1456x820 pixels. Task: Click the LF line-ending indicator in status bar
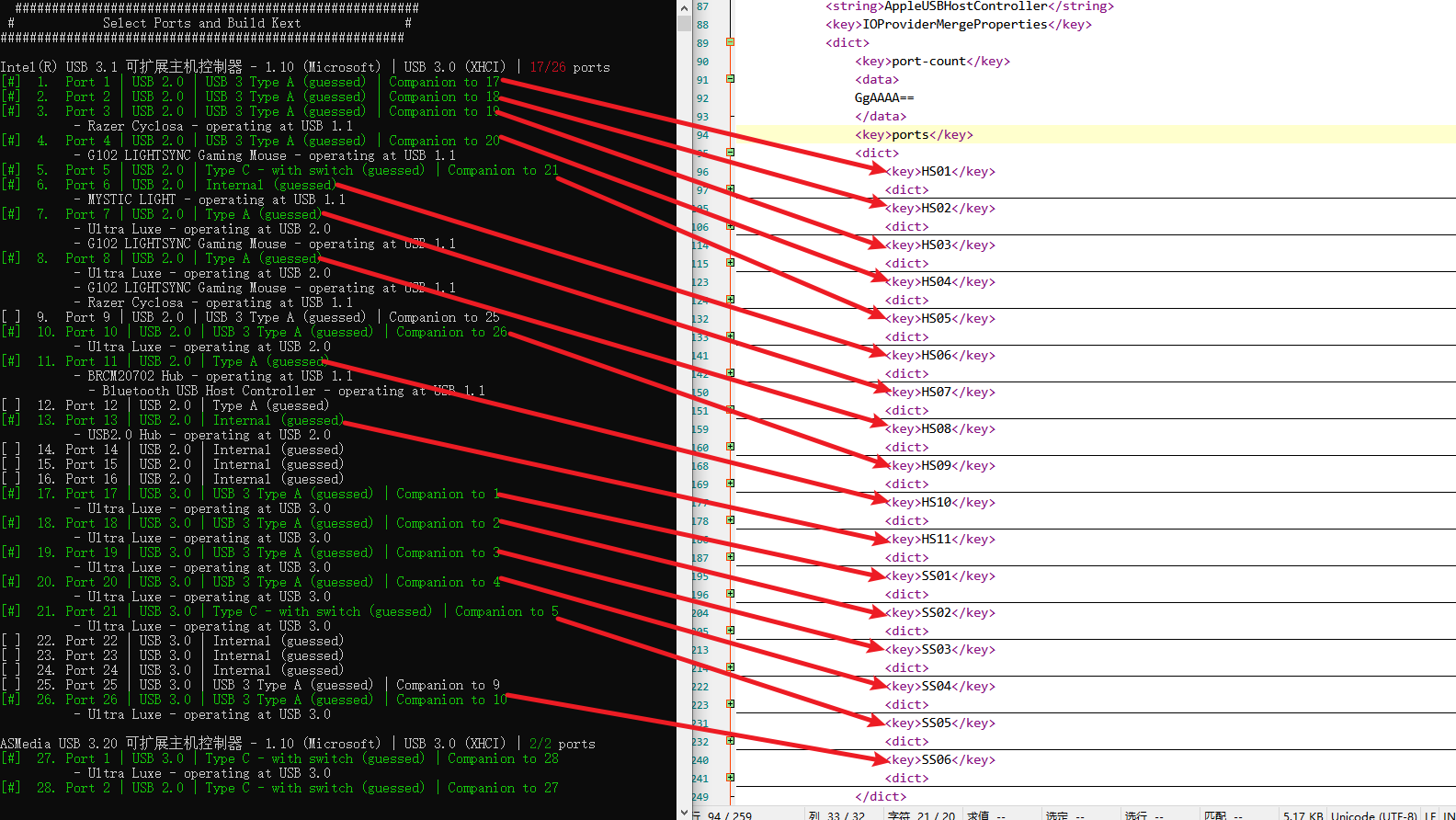coord(1430,814)
